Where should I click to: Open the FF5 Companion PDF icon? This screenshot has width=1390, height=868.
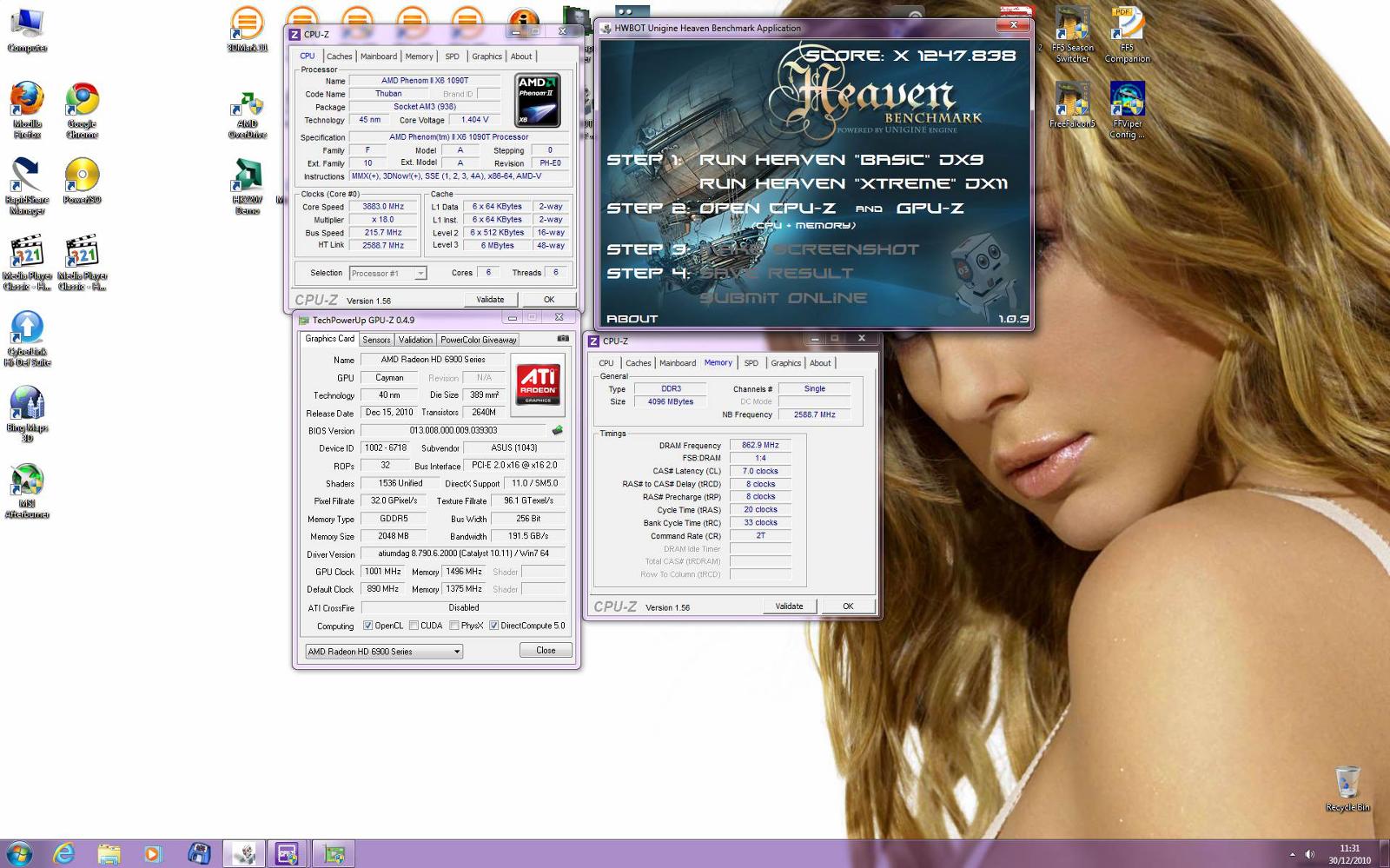tap(1127, 35)
